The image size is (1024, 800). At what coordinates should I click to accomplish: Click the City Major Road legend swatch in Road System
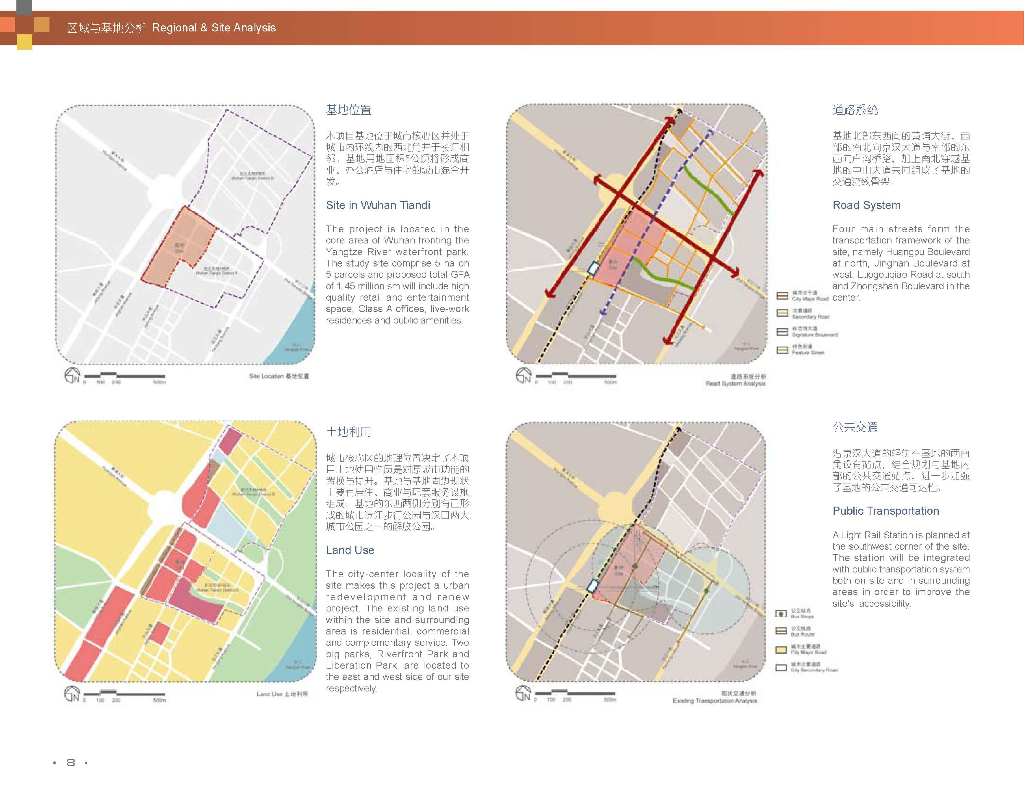click(782, 296)
